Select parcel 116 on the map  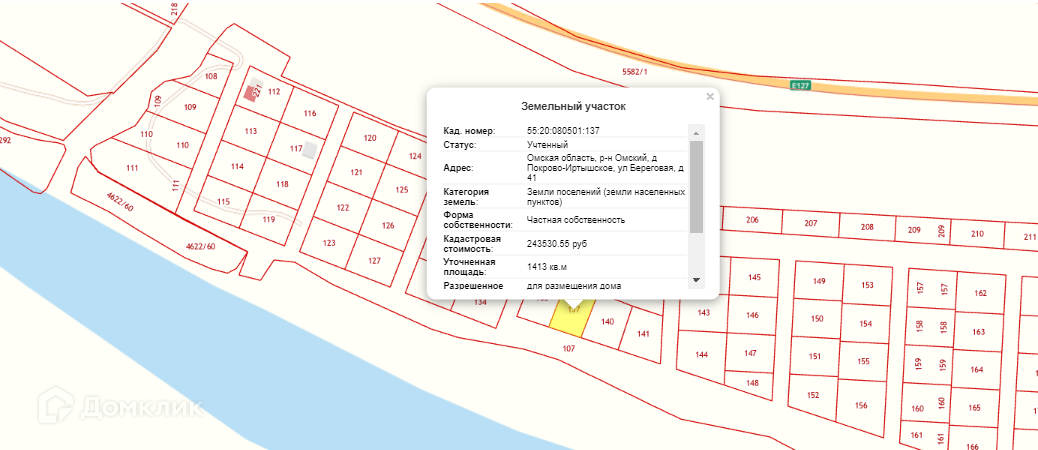point(310,113)
